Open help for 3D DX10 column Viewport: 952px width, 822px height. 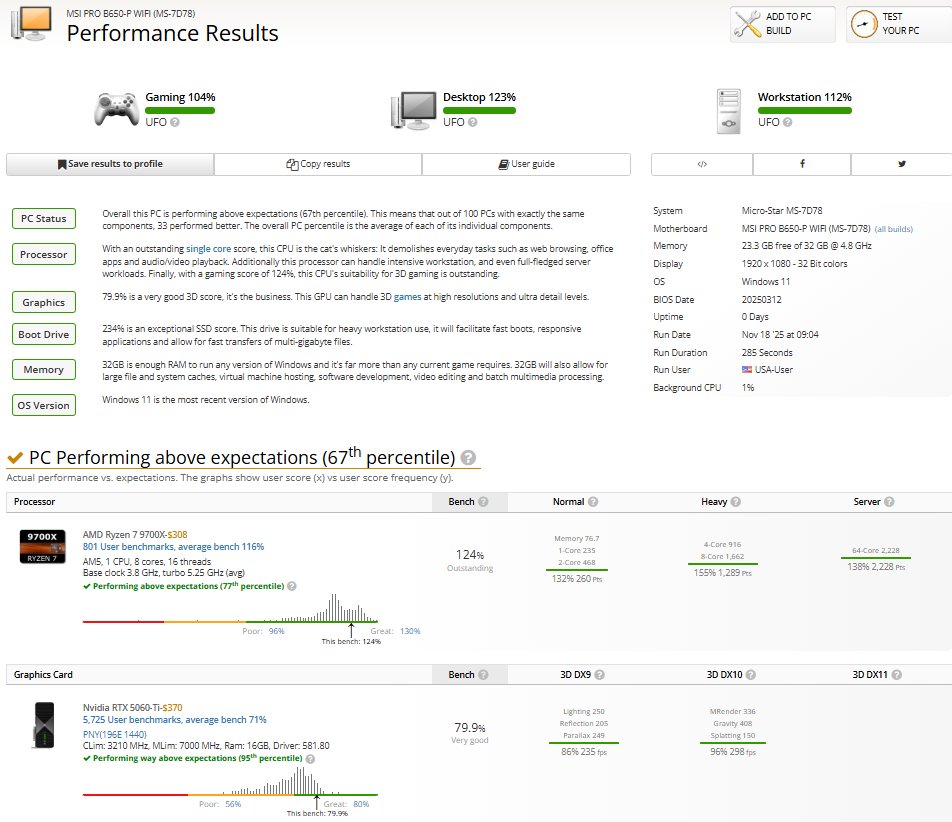751,675
